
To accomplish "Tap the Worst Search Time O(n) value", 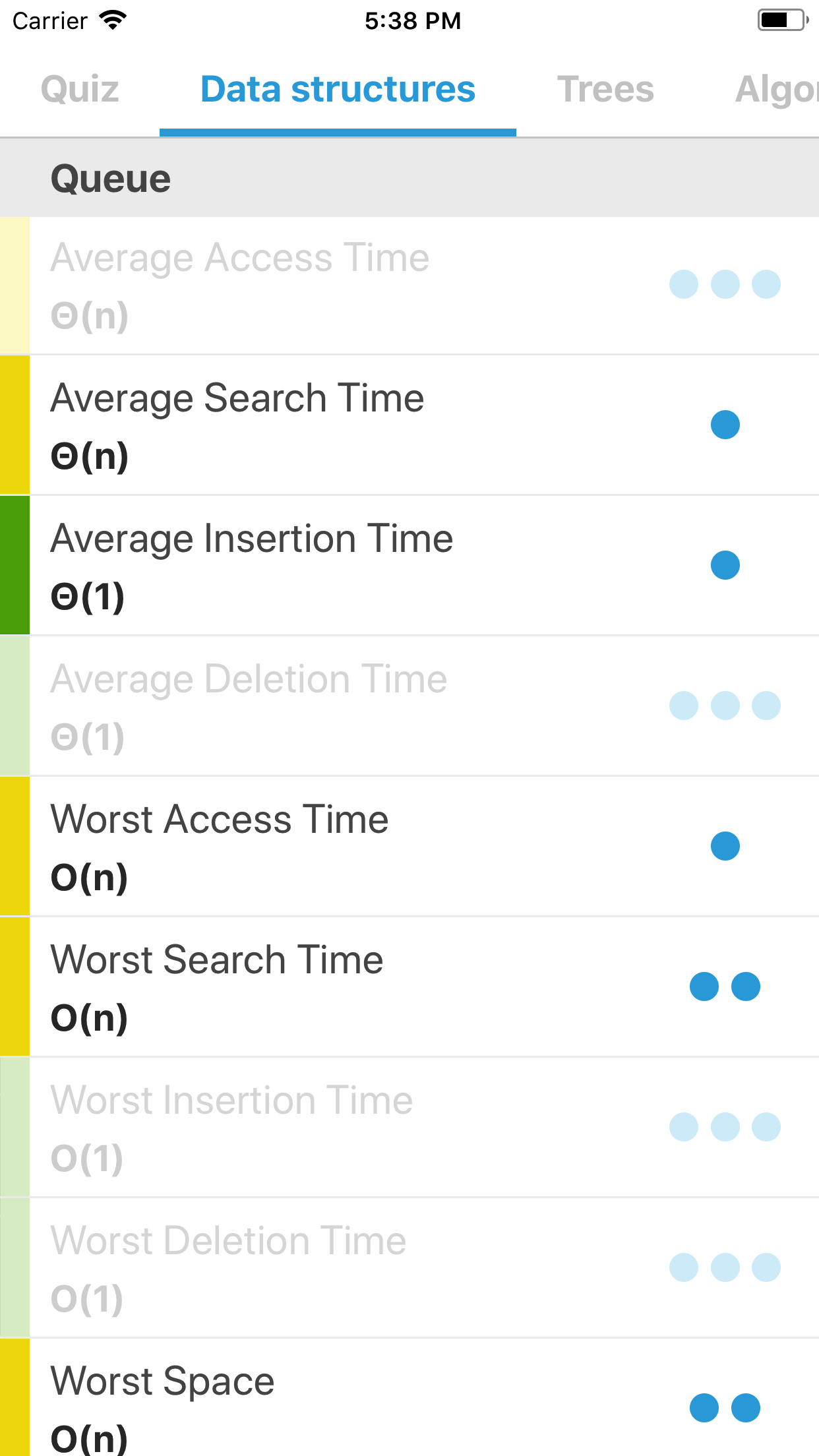I will pyautogui.click(x=90, y=1017).
